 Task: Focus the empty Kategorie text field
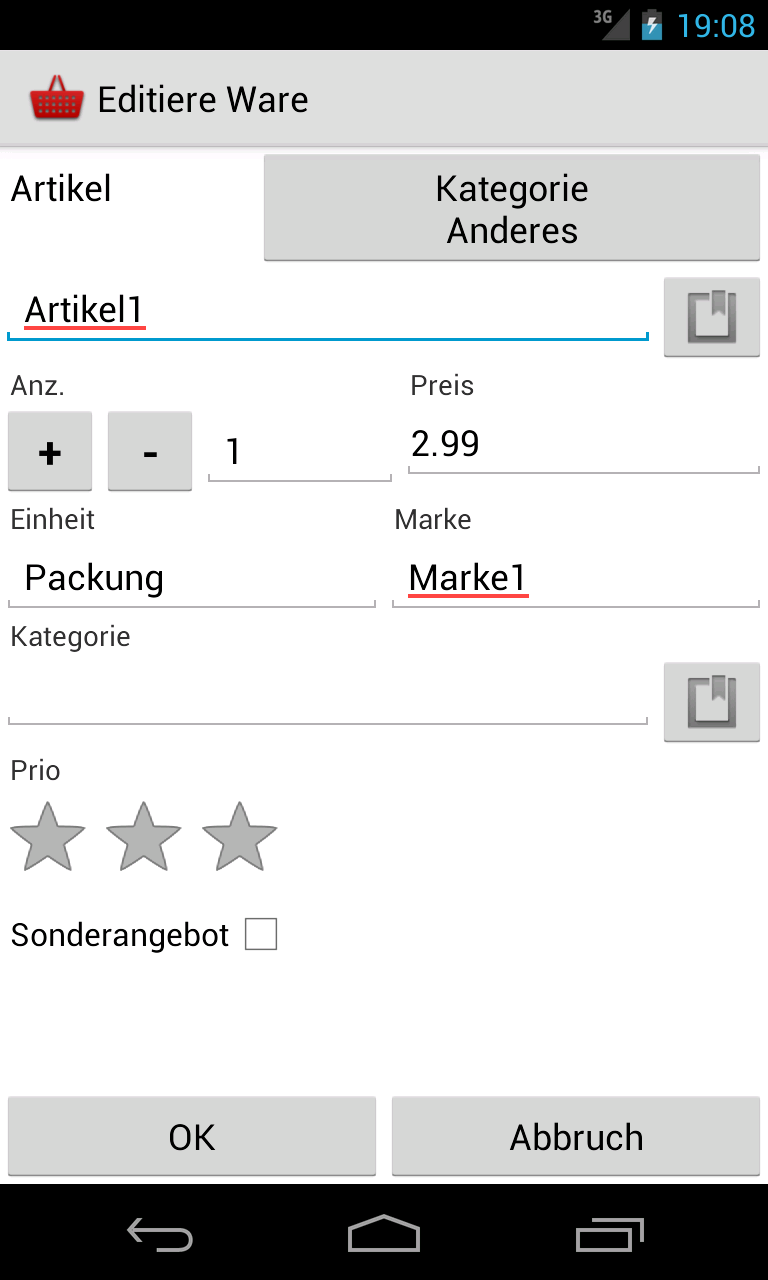pyautogui.click(x=328, y=695)
